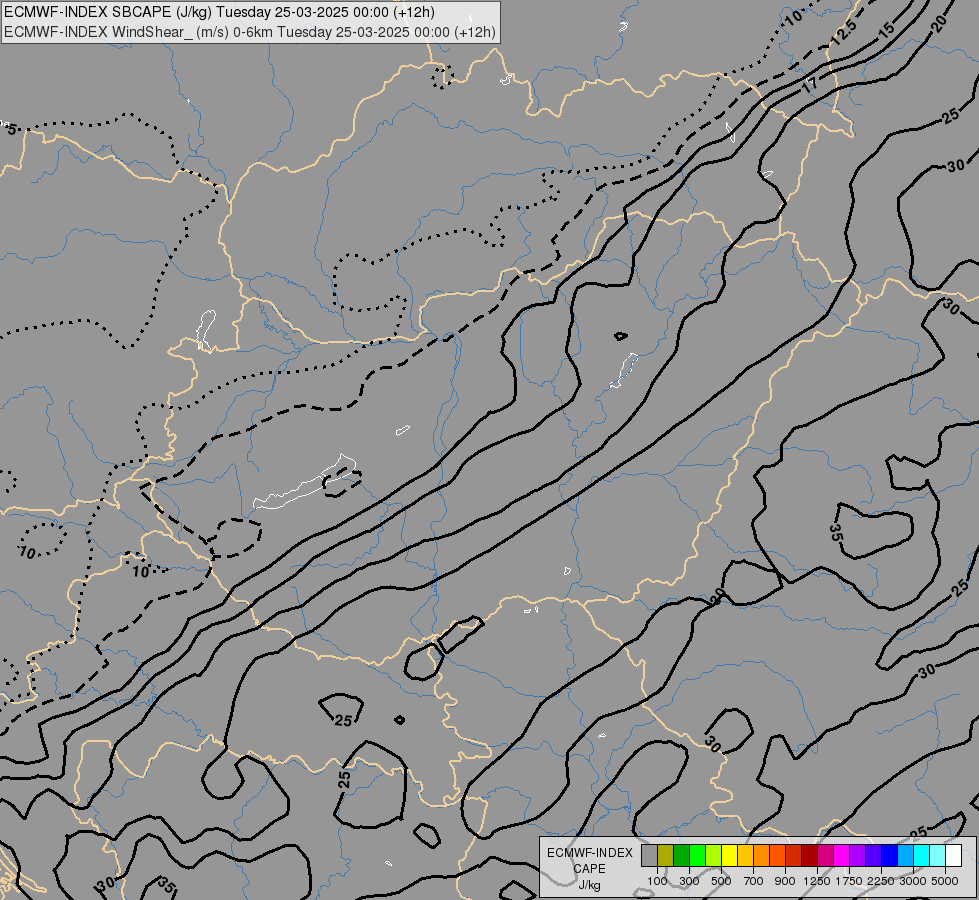Click the orange swatch above the 700 tick
Screen dimensions: 979x900
[x=761, y=855]
